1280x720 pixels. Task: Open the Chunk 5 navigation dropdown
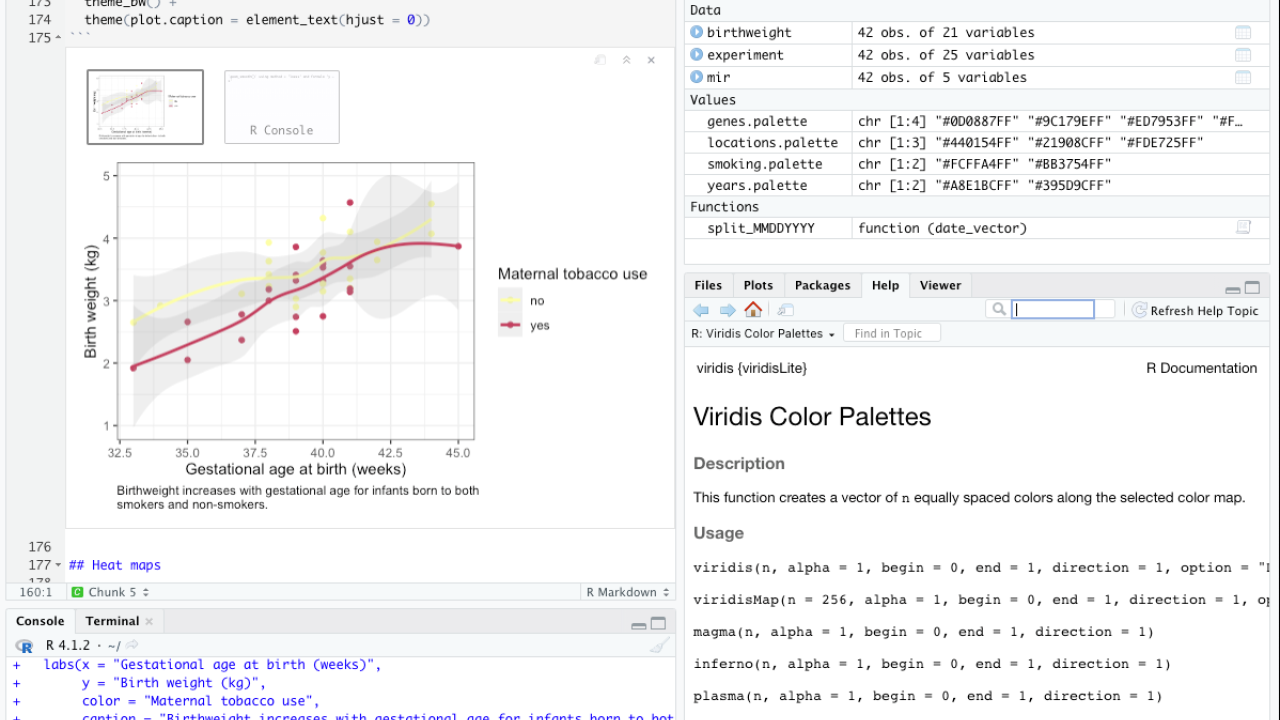110,592
